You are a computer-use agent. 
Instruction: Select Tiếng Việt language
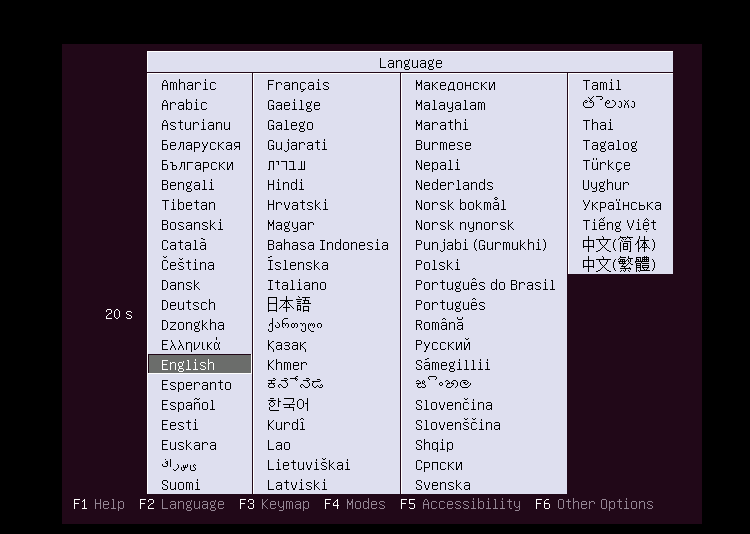point(619,225)
